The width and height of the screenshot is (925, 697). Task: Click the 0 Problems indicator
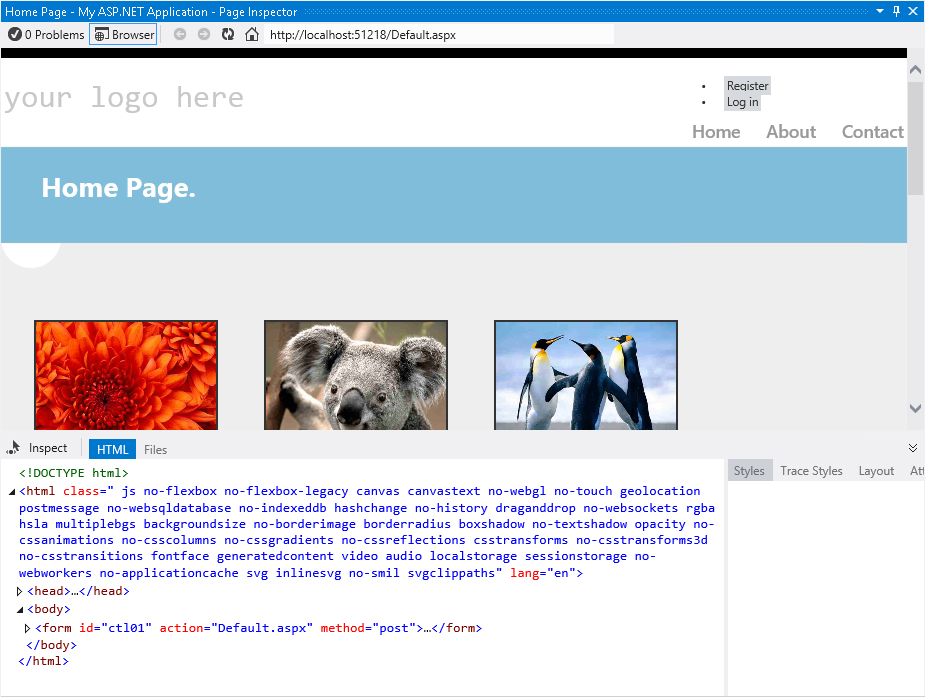[46, 33]
